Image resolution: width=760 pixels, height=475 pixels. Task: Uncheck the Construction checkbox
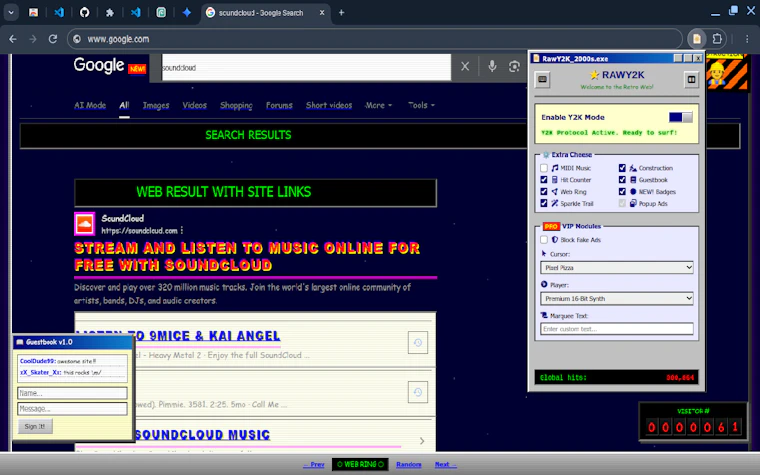pyautogui.click(x=622, y=168)
